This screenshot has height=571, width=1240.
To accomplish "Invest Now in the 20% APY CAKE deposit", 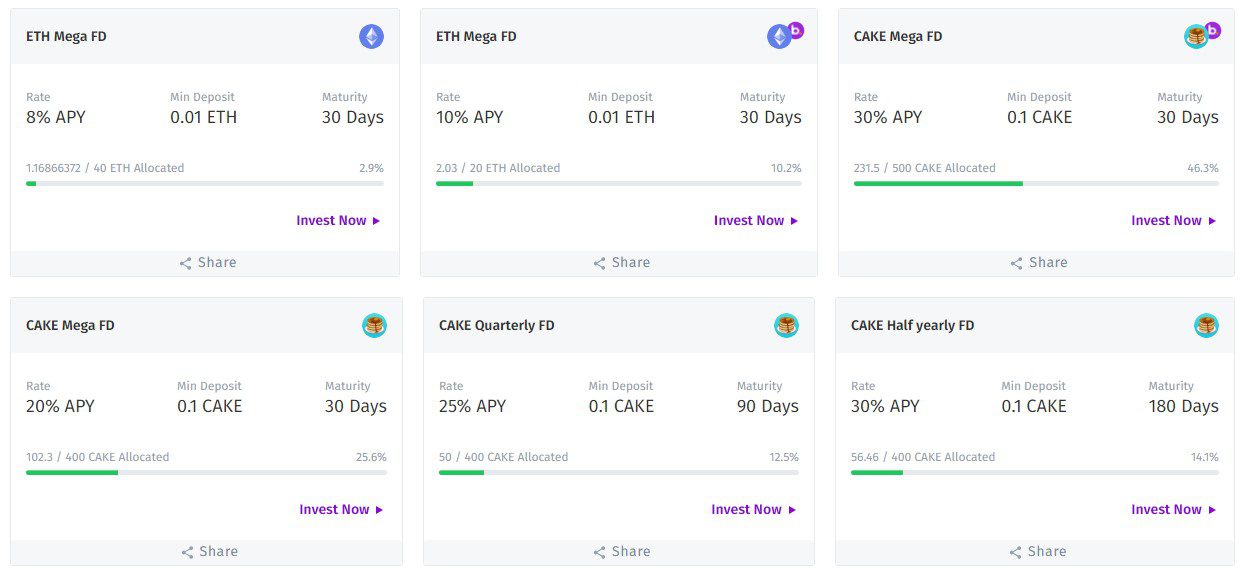I will [341, 510].
